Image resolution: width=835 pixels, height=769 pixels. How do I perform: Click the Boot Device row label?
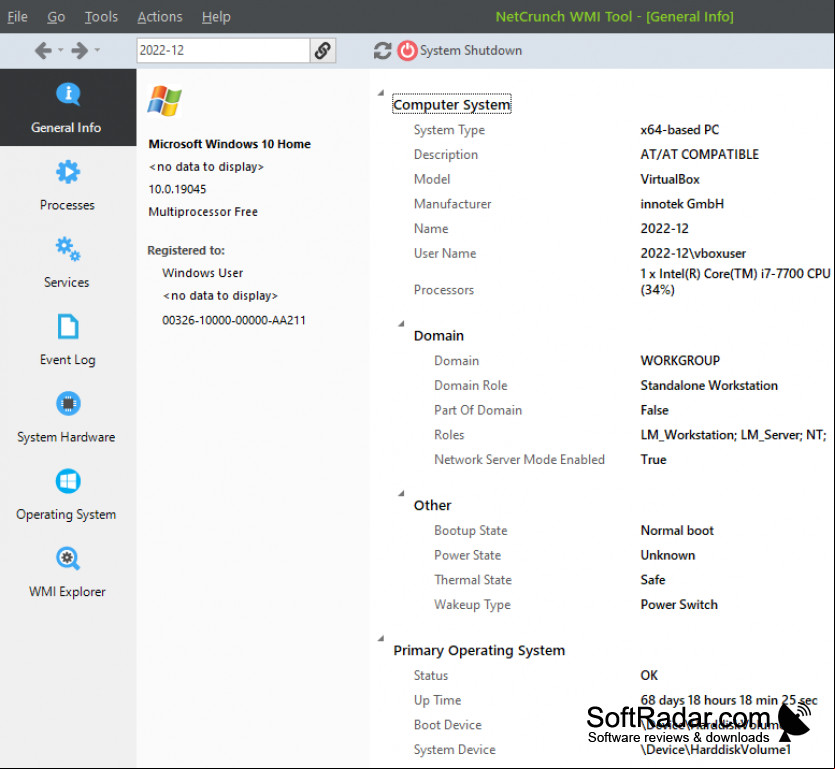click(447, 725)
